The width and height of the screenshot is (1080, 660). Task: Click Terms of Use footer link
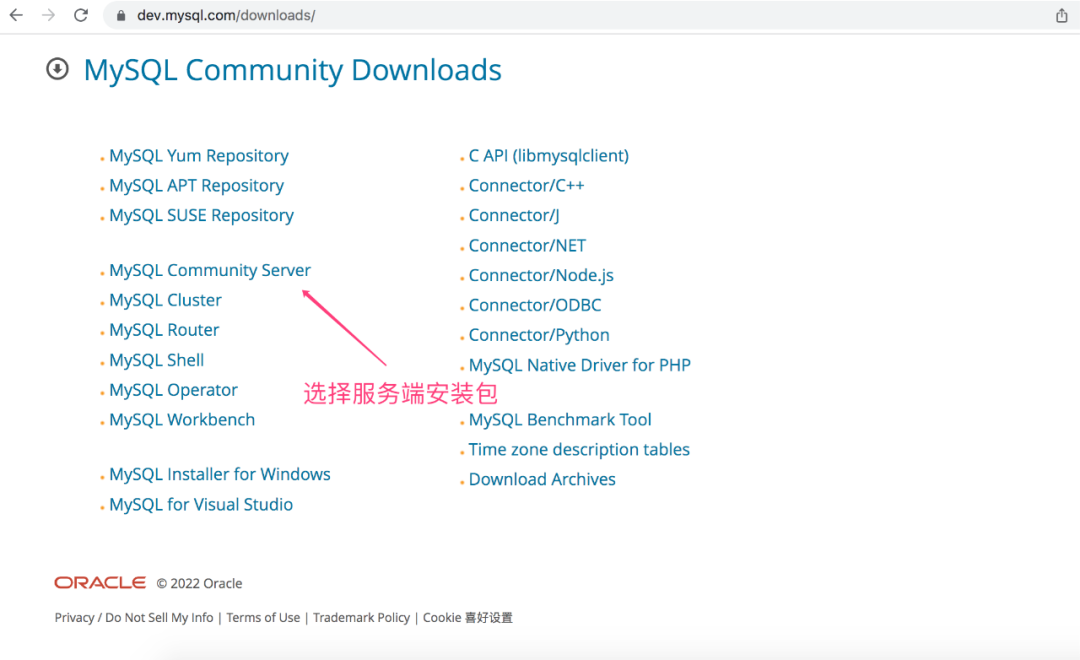click(x=263, y=618)
